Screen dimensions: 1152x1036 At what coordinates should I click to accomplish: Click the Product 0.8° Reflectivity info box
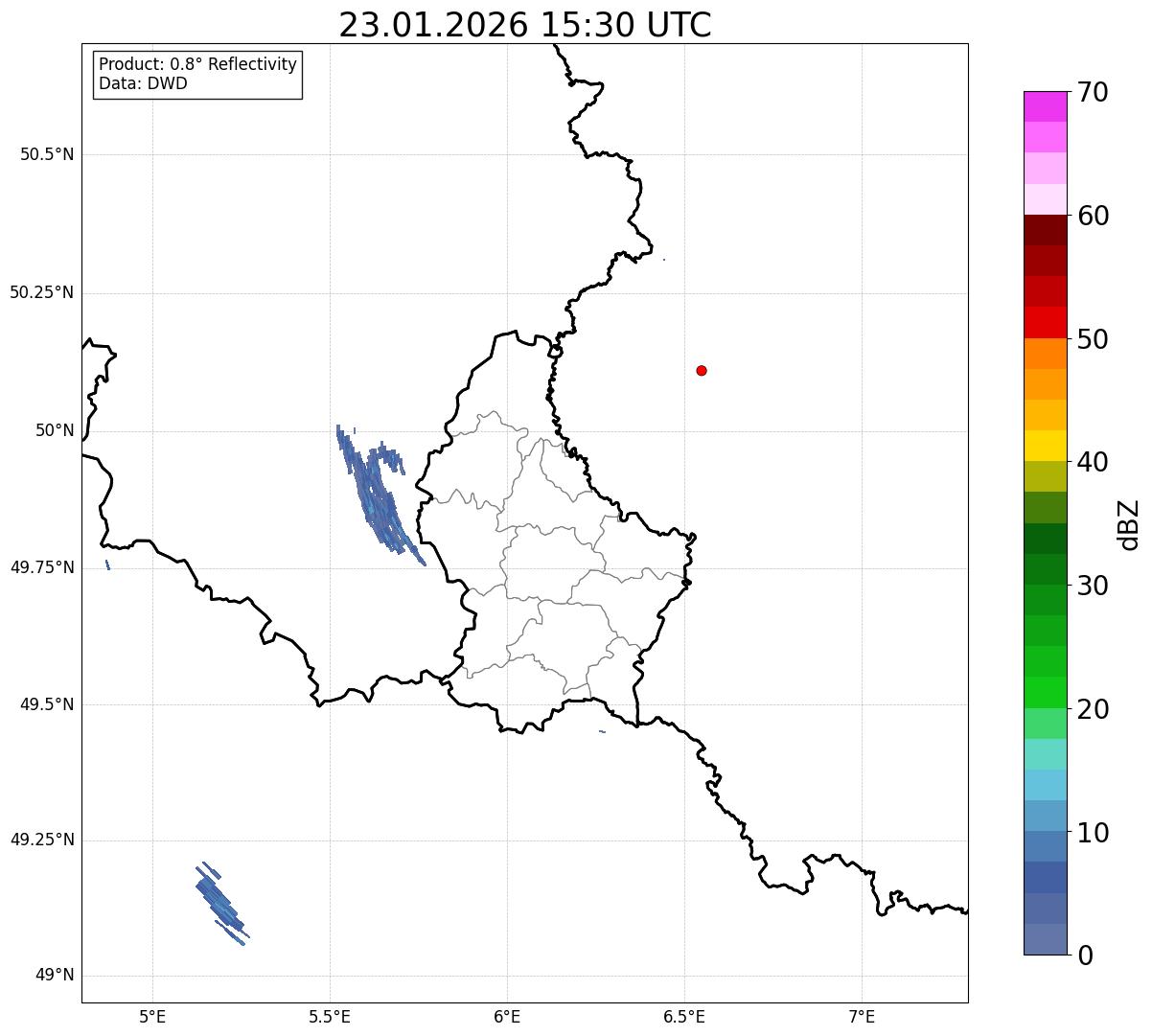[x=198, y=75]
